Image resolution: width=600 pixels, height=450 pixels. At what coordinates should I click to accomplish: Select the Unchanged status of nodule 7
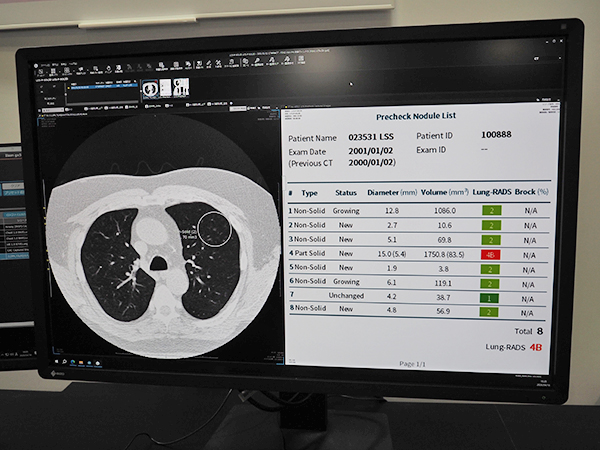tap(346, 296)
